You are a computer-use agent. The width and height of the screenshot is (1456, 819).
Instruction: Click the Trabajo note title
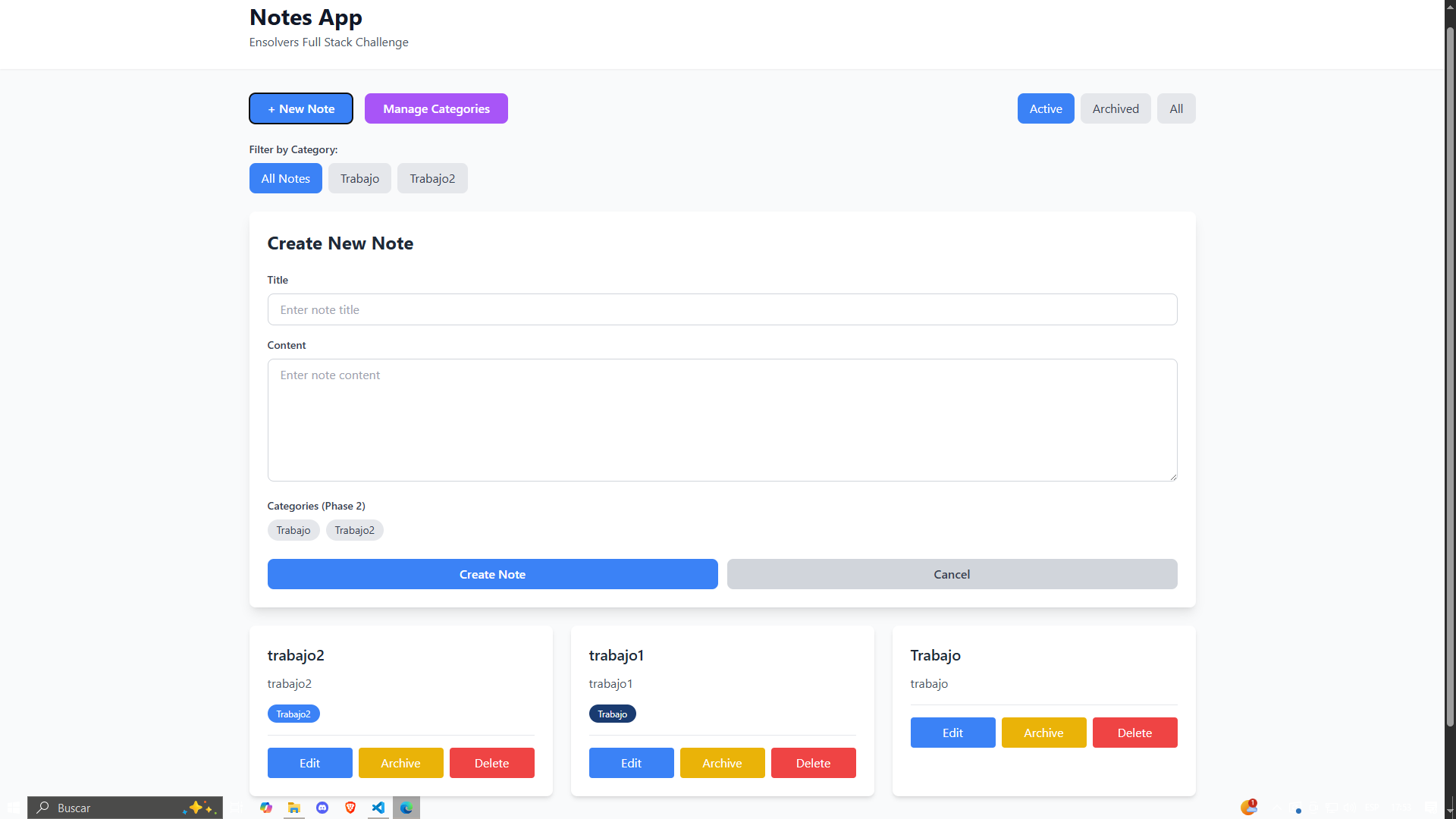pos(936,655)
